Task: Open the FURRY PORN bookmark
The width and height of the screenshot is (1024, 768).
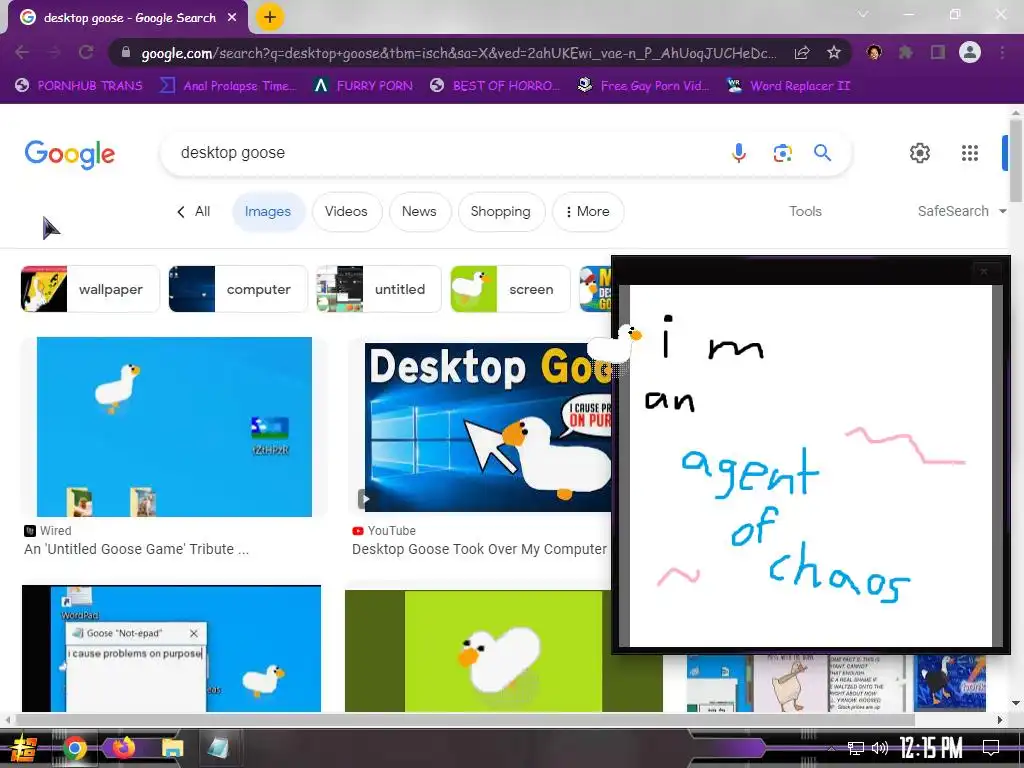Action: coord(363,86)
